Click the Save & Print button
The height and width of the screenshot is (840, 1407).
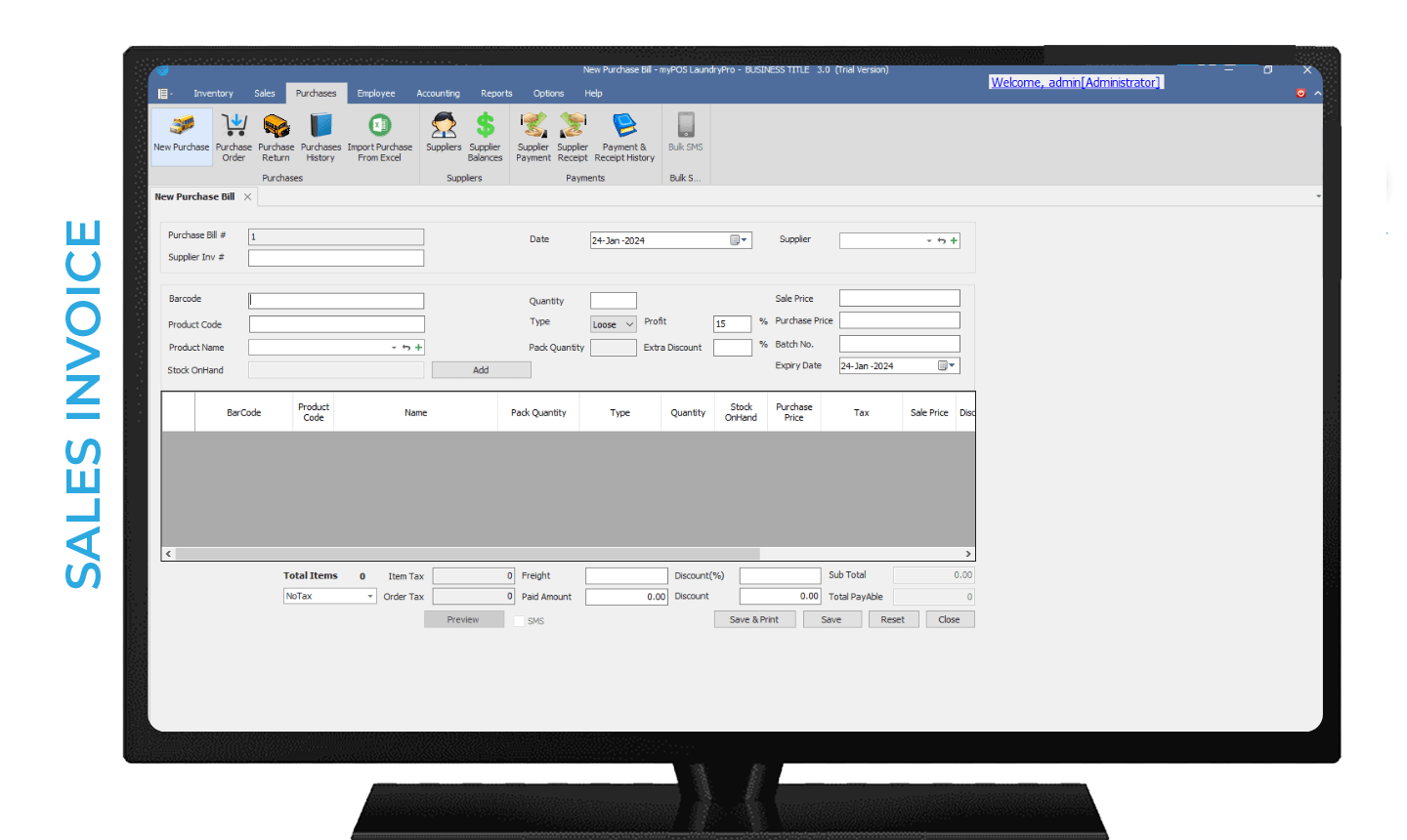[x=753, y=618]
